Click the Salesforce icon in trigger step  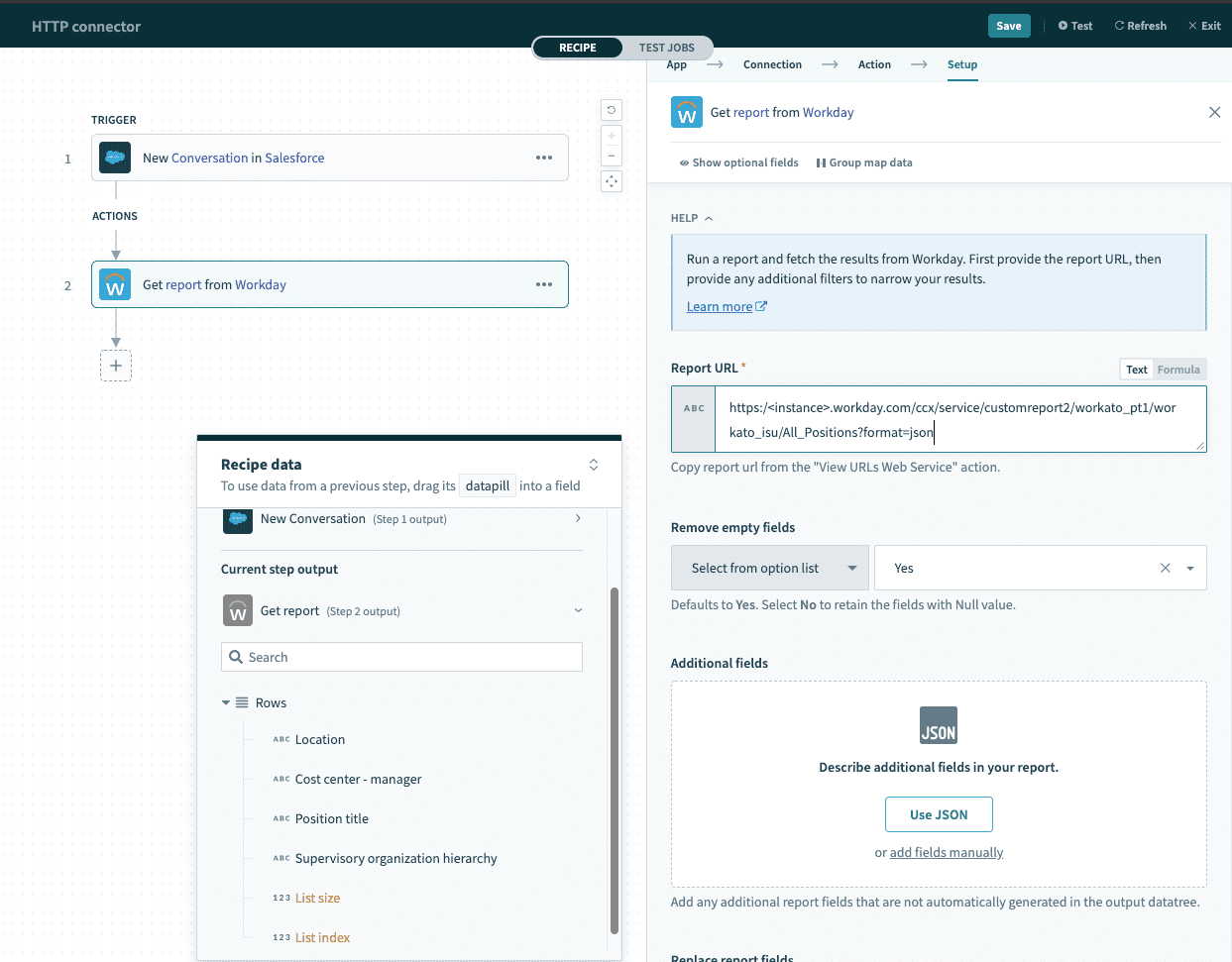click(x=115, y=158)
